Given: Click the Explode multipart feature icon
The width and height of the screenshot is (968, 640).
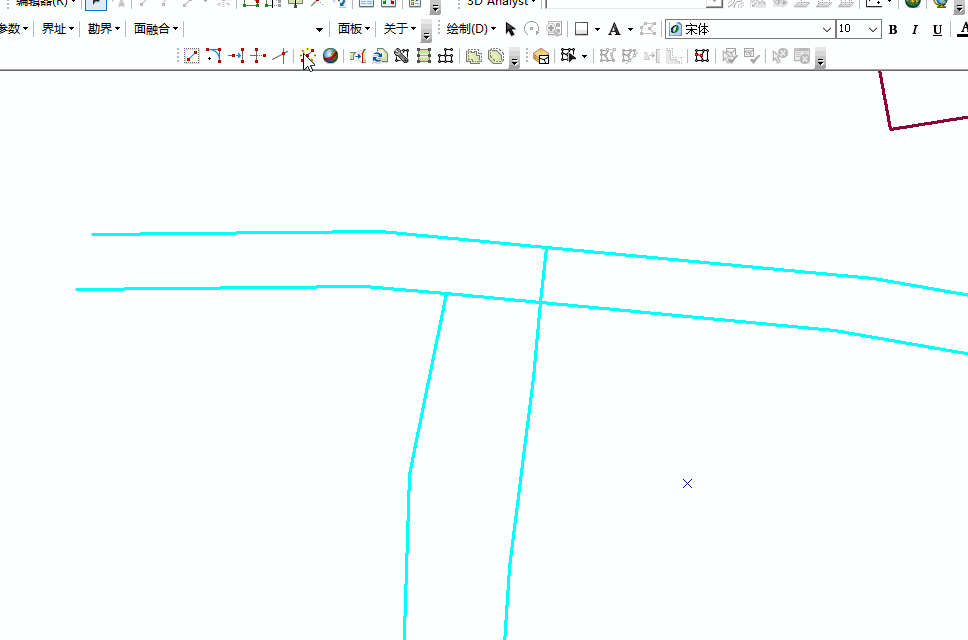Looking at the screenshot, I should coord(307,57).
